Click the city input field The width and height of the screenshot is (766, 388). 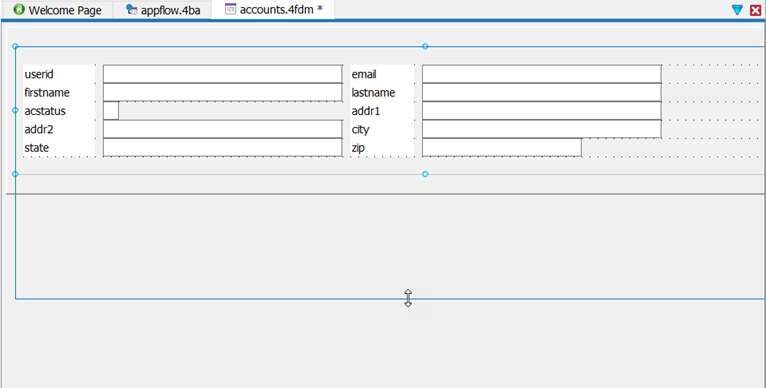pos(542,129)
